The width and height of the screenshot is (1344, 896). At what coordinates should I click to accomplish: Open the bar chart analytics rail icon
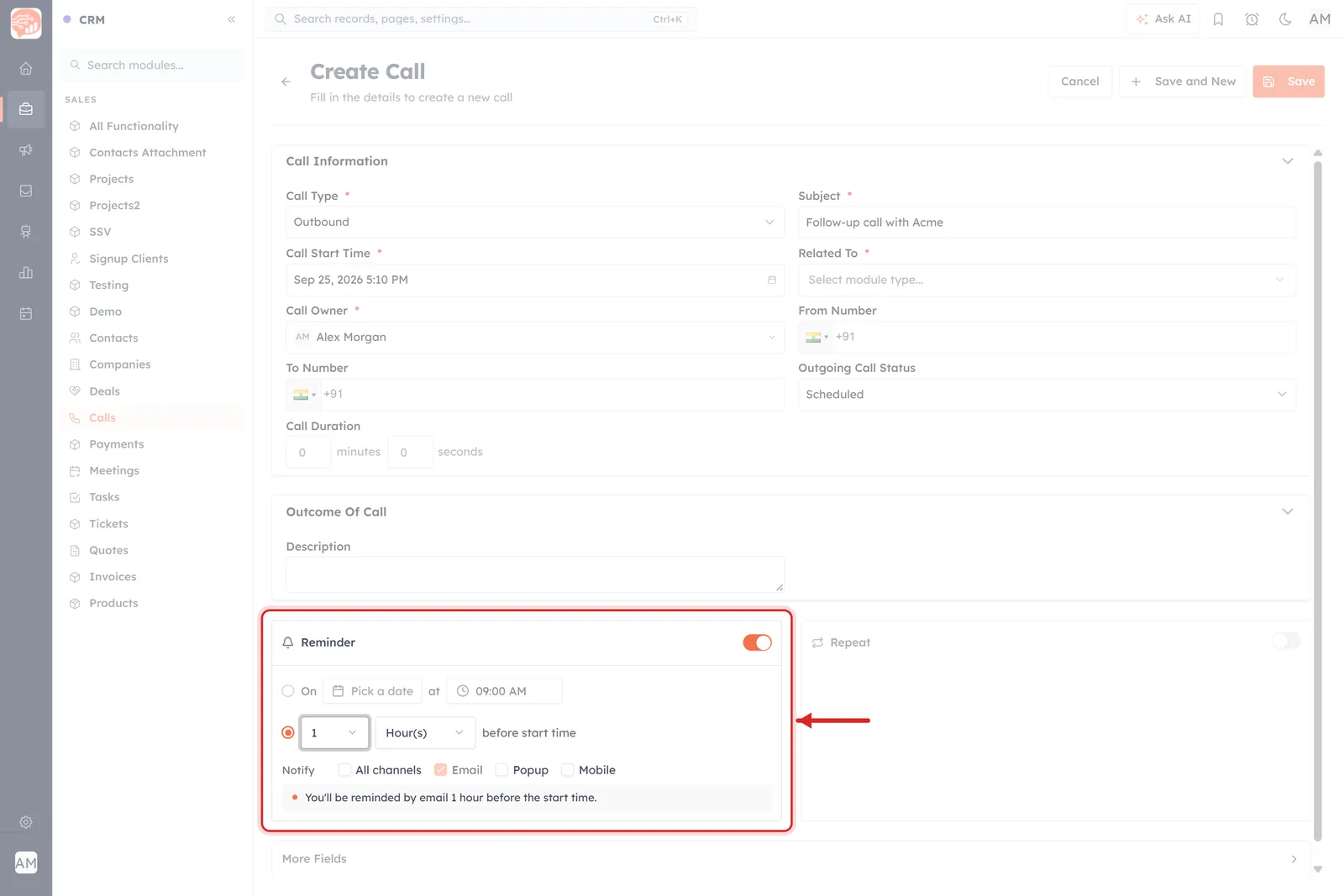pyautogui.click(x=26, y=273)
